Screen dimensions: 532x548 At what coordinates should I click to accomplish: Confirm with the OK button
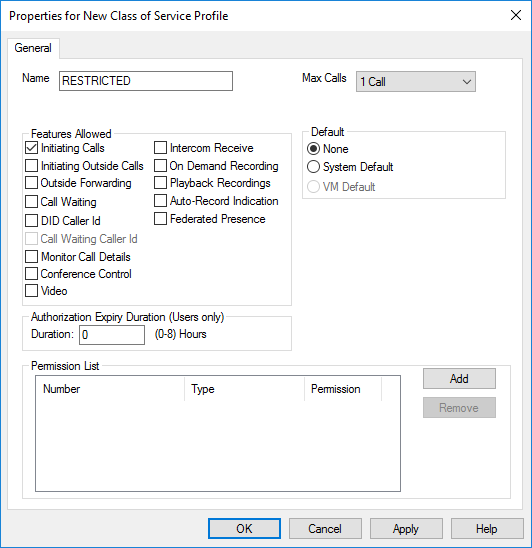244,528
